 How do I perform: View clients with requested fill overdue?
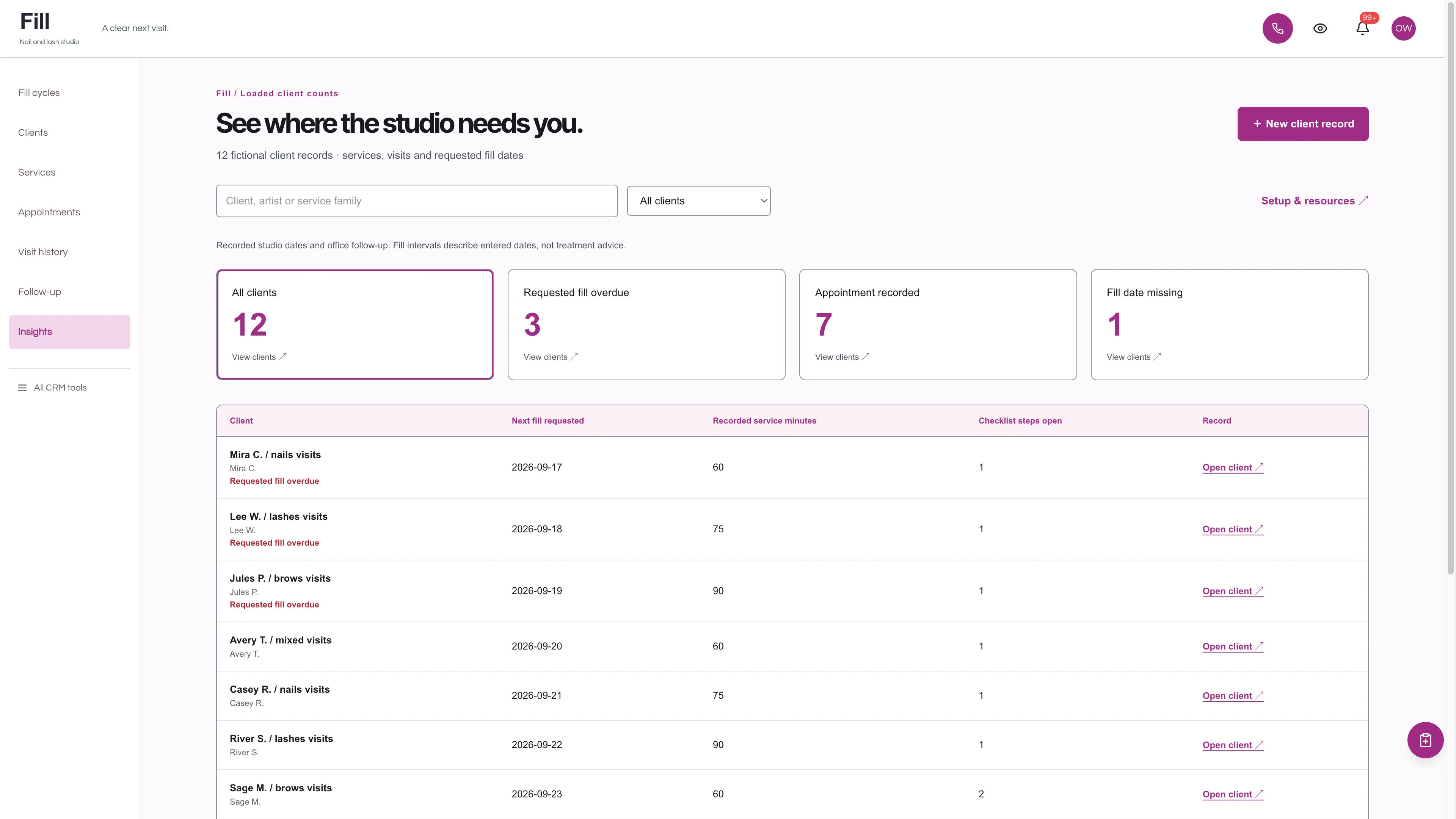646,325
